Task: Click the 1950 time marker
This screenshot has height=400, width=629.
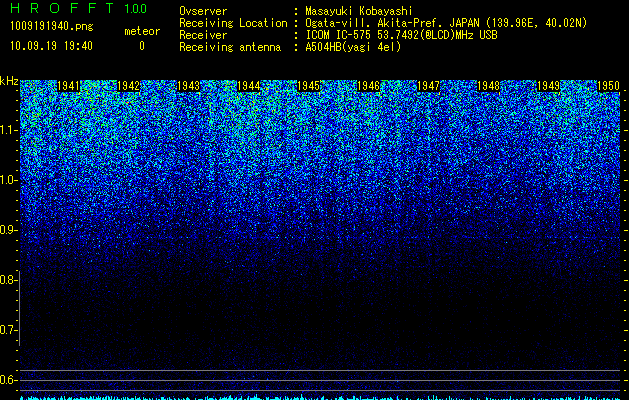Action: (609, 86)
